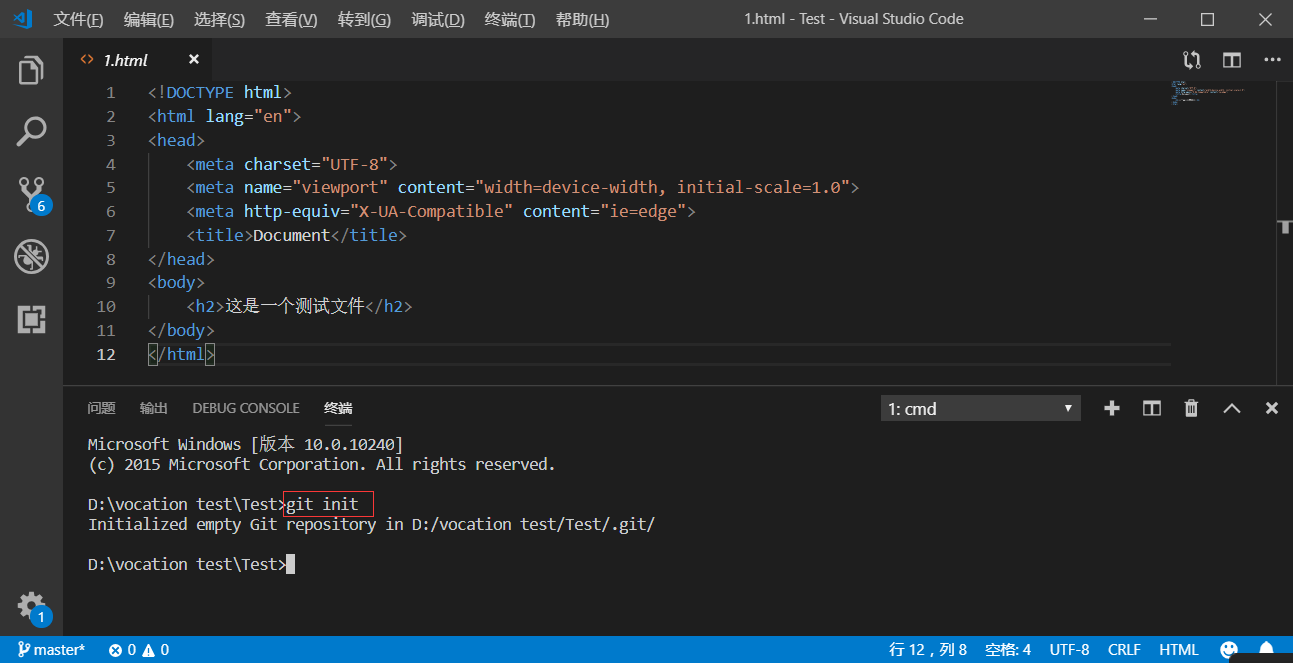Open Source Control with 6 changes

(32, 195)
